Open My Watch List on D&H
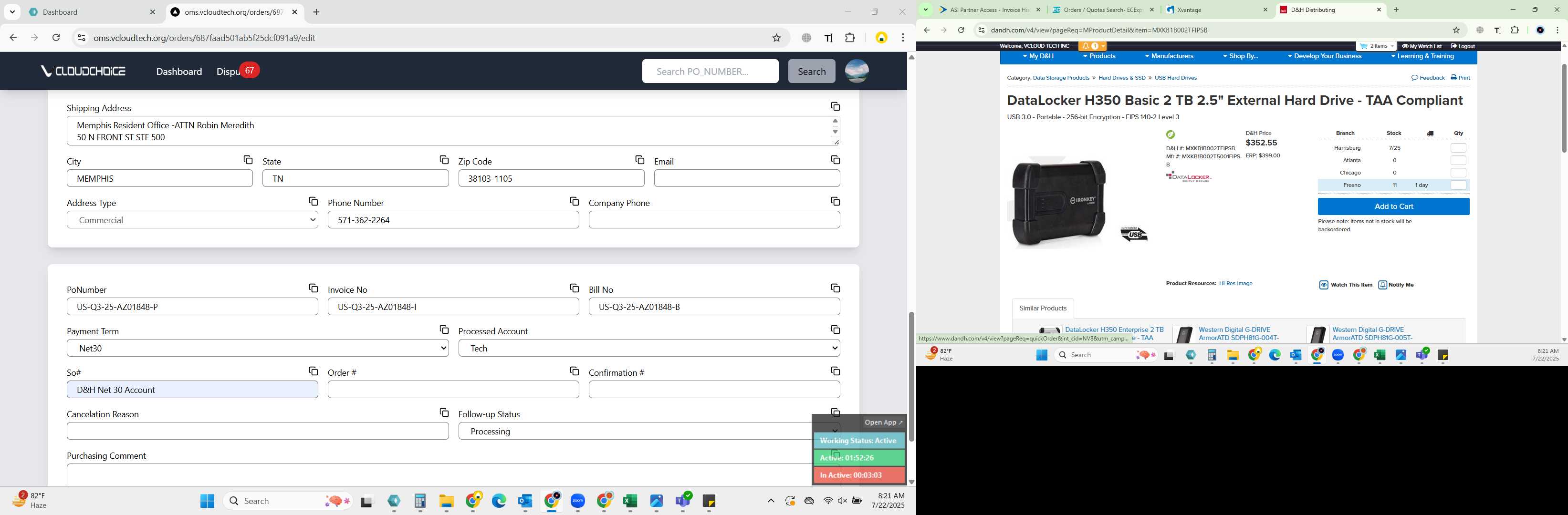Viewport: 1568px width, 515px height. pyautogui.click(x=1422, y=46)
